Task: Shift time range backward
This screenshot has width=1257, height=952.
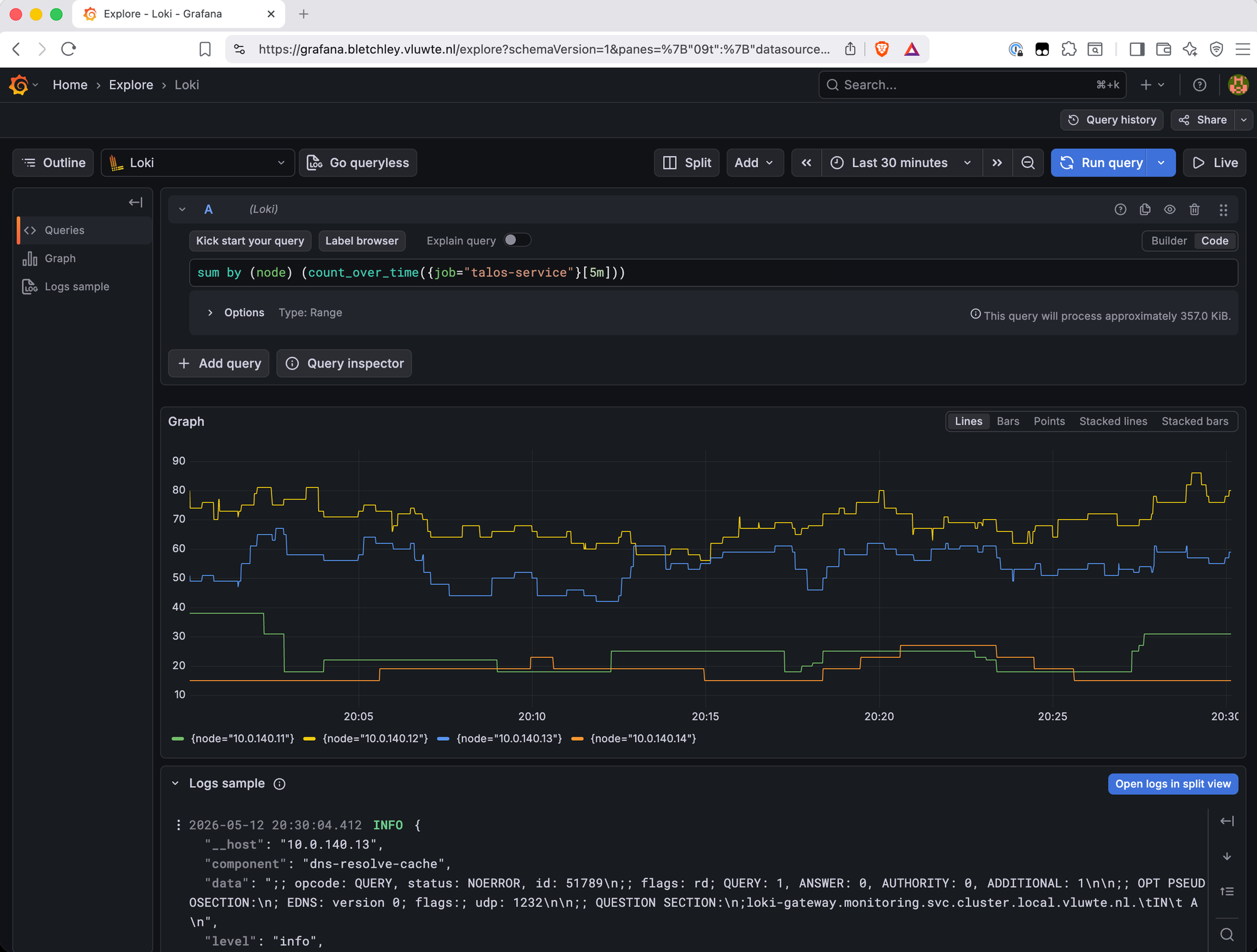Action: tap(806, 163)
